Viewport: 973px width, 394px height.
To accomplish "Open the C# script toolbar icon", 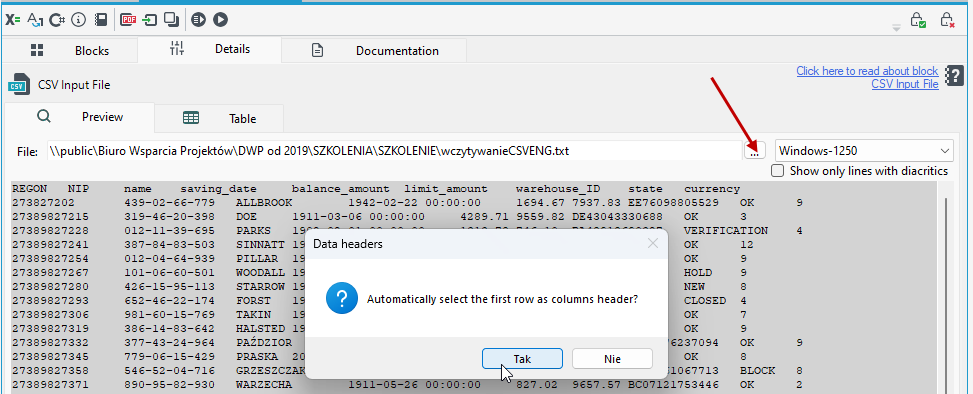I will tap(57, 20).
